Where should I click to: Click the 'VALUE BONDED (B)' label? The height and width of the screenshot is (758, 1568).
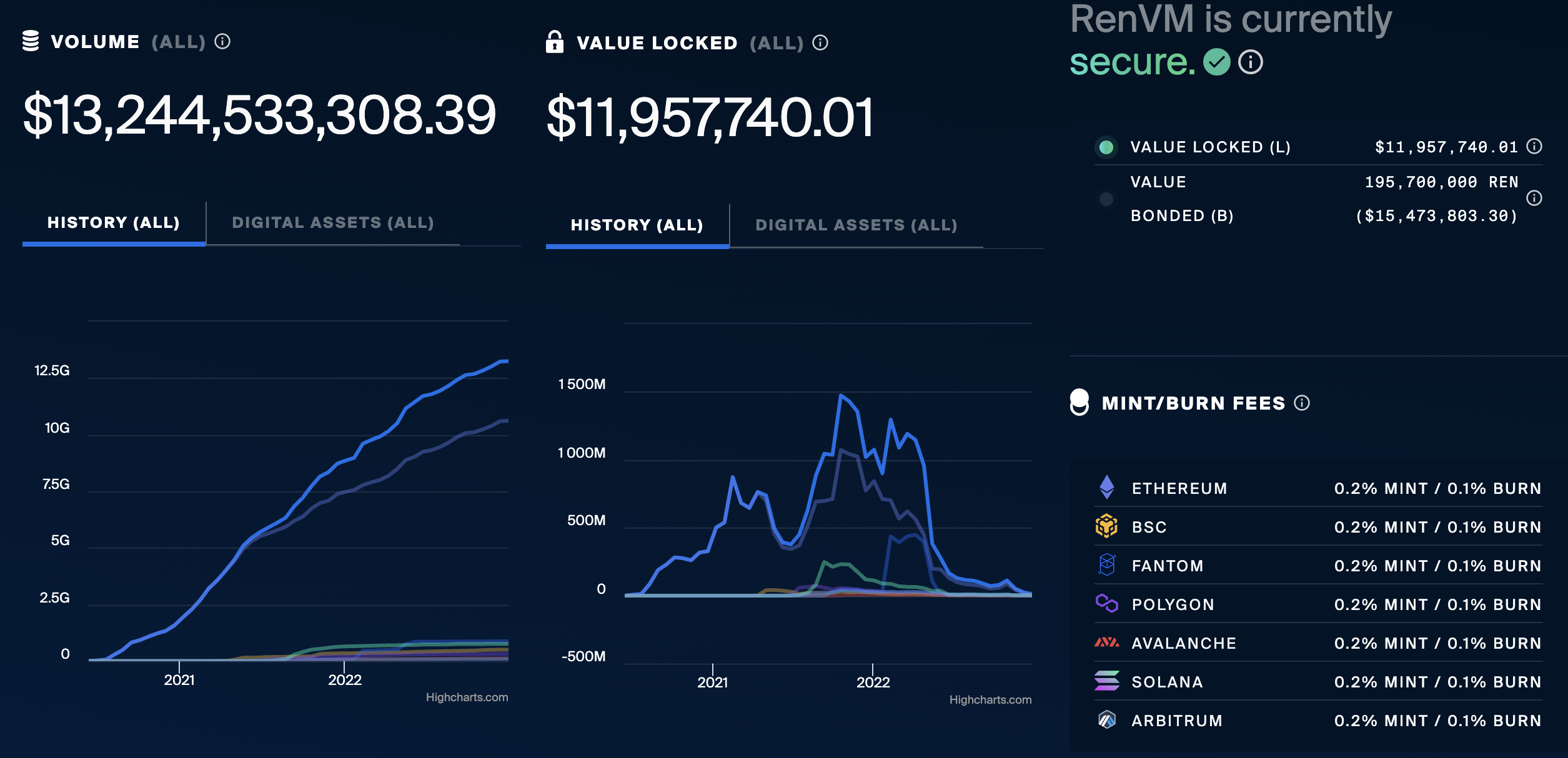[1182, 199]
